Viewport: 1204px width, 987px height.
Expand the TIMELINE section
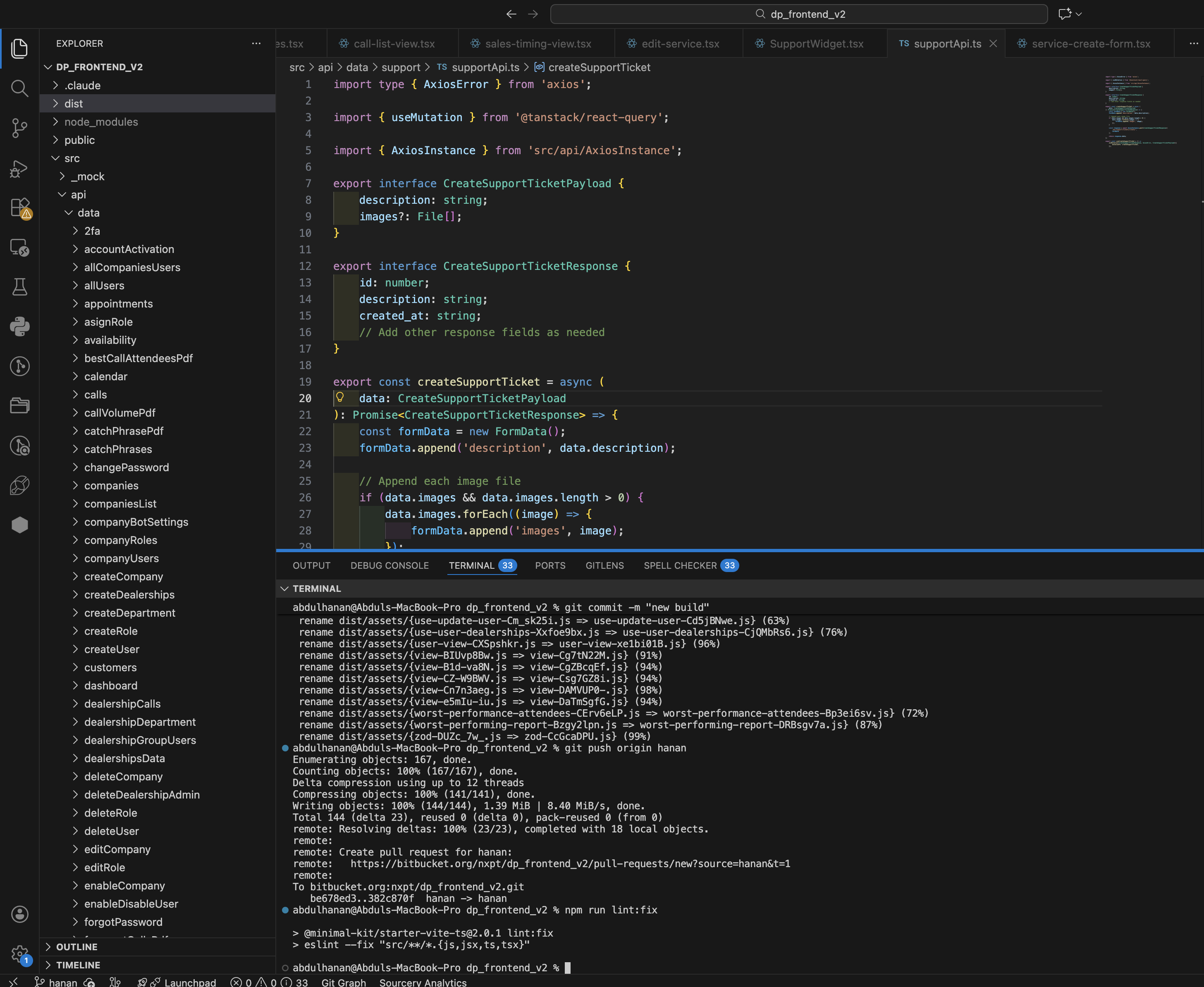click(77, 965)
